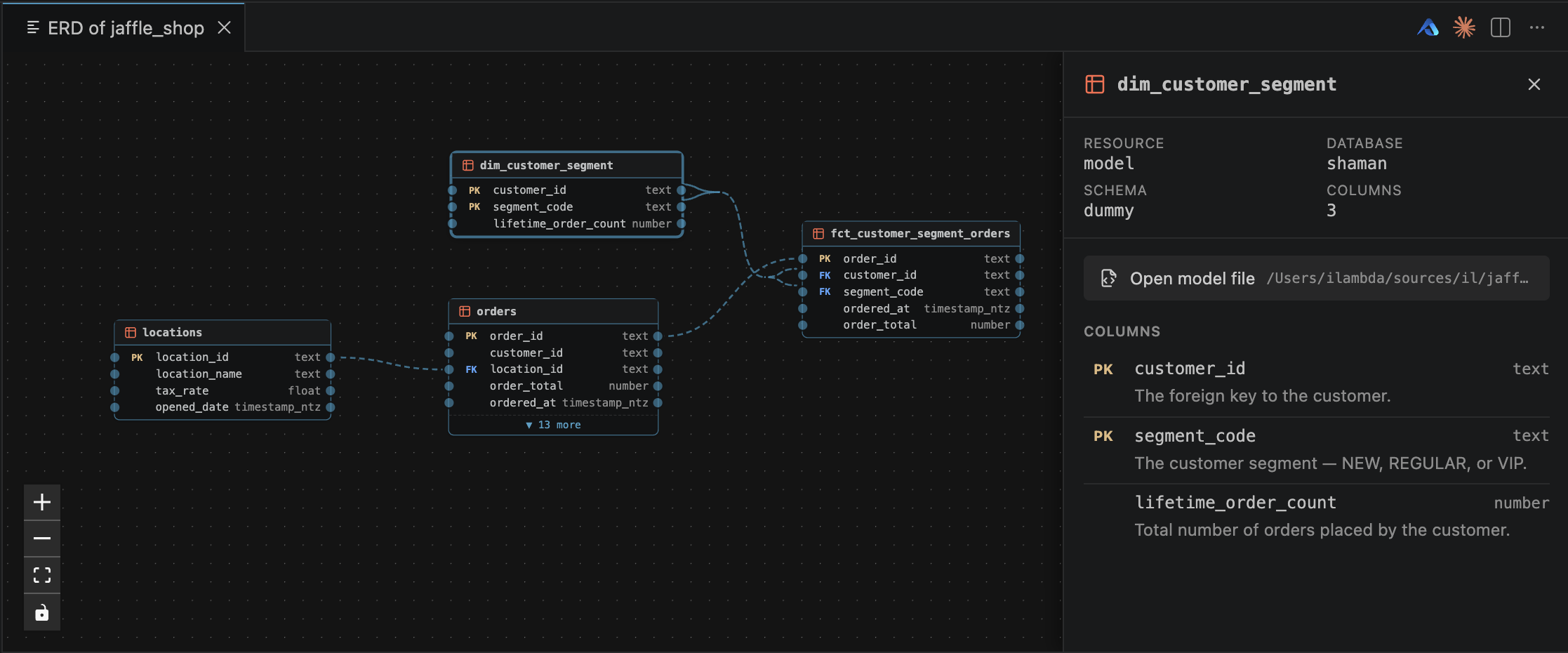Viewport: 1568px width, 653px height.
Task: Click the schema value dummy
Action: click(1108, 211)
